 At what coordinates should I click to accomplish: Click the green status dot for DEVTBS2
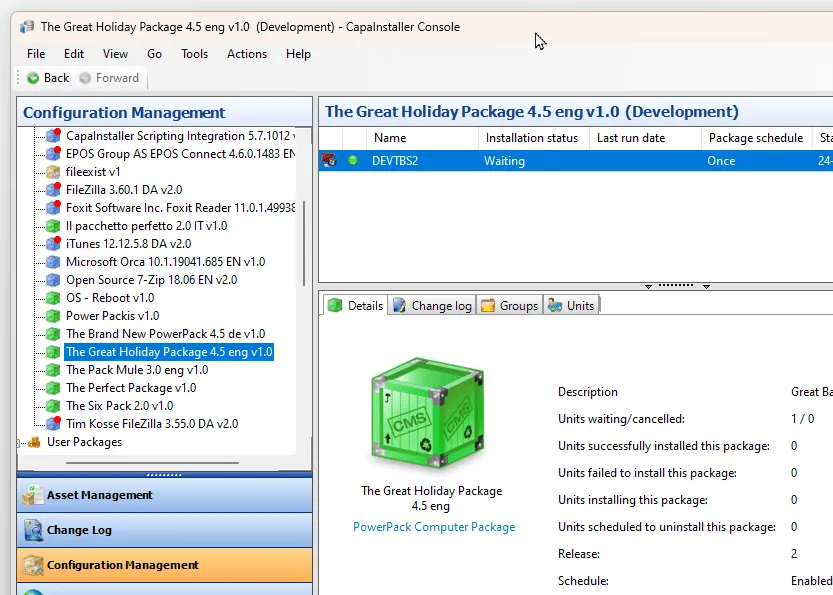pos(353,160)
